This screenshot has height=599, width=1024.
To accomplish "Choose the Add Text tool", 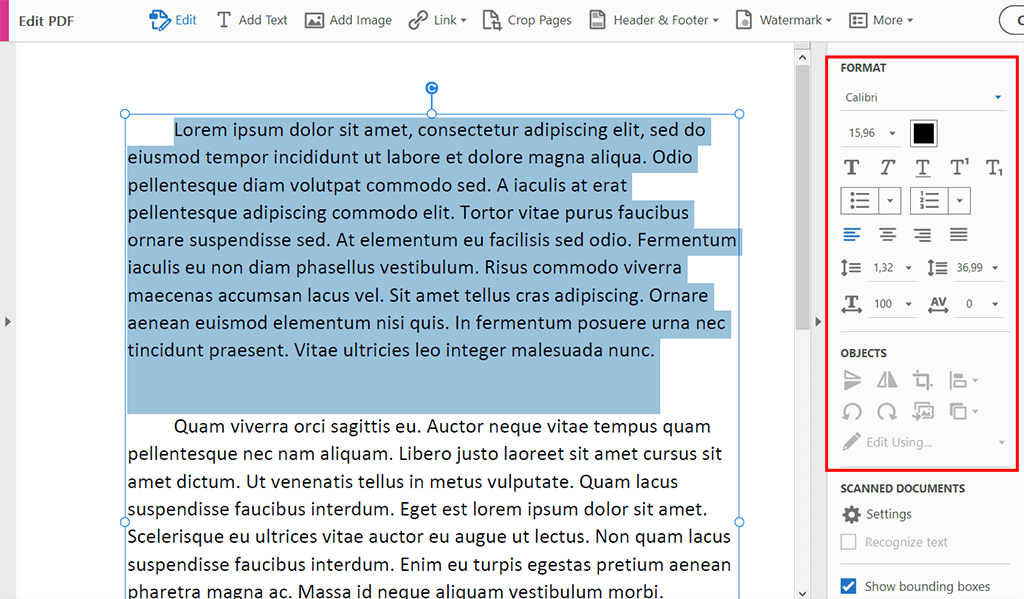I will [x=251, y=20].
